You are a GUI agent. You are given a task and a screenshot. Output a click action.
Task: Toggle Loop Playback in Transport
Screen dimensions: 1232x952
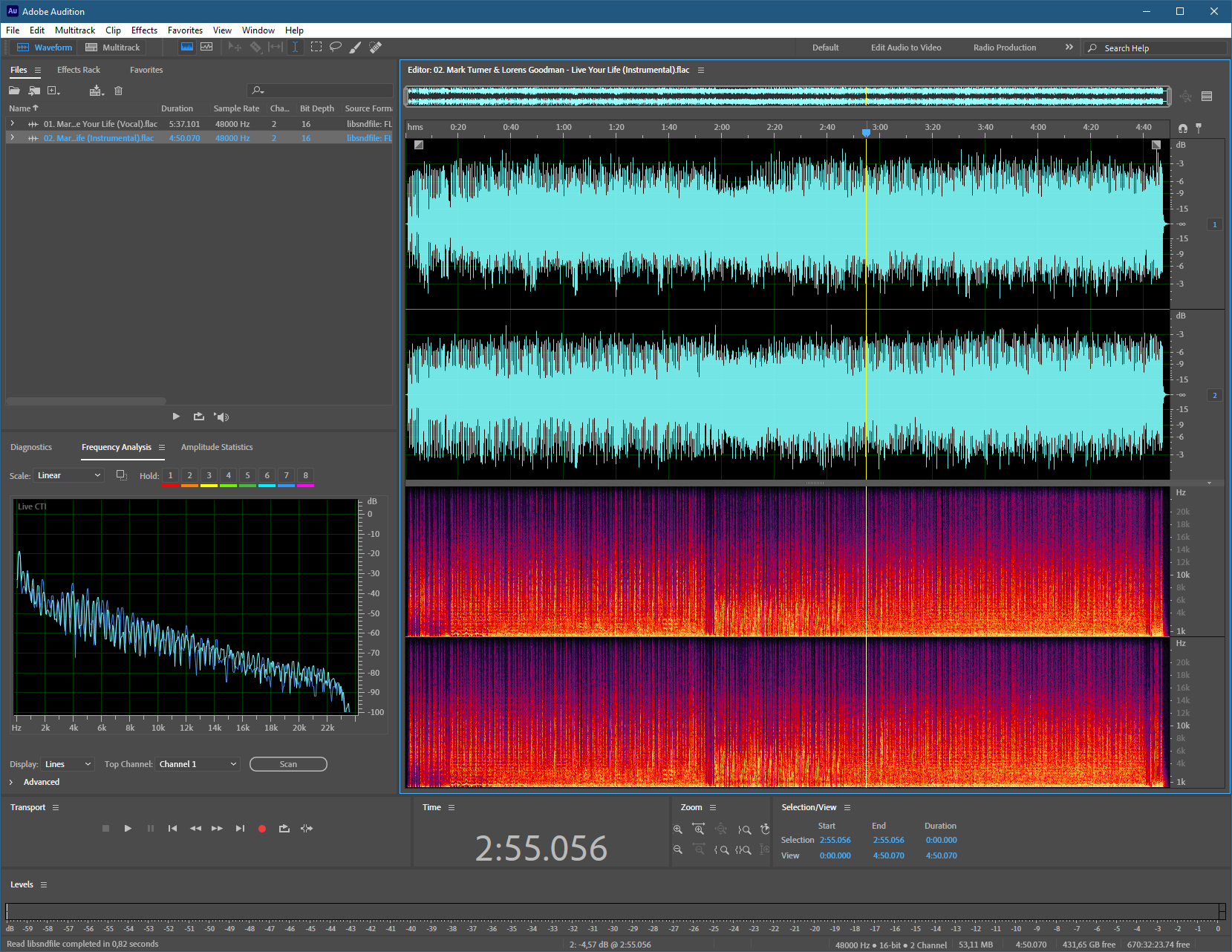click(284, 829)
